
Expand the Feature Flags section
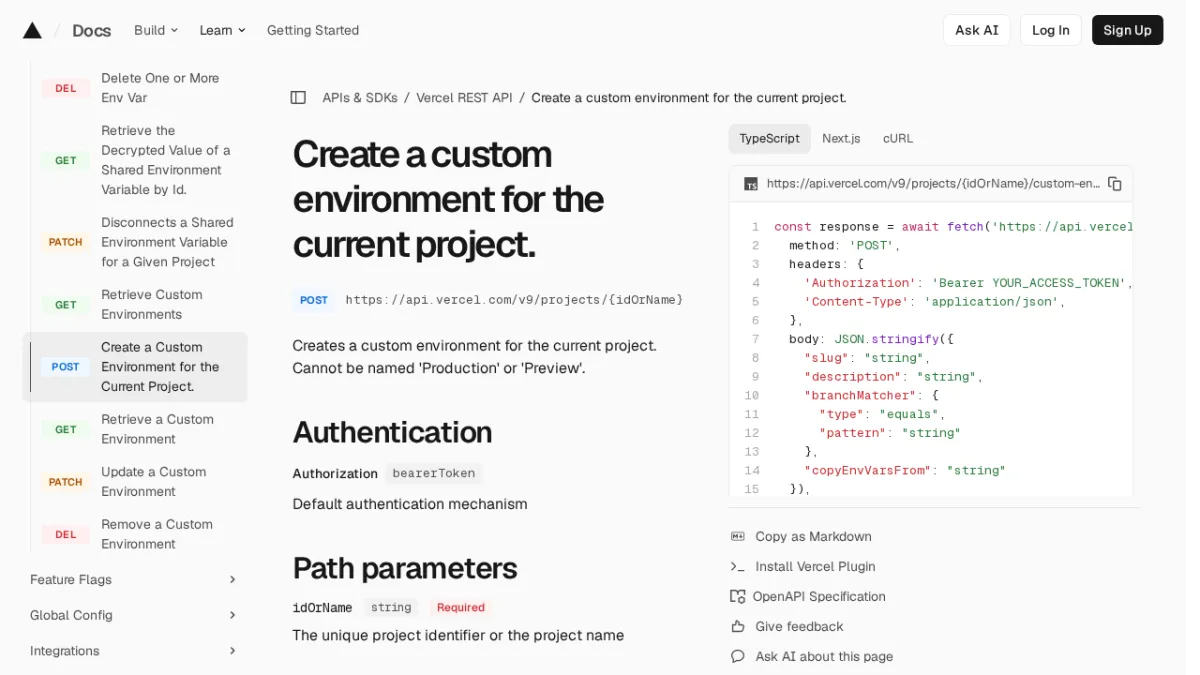(x=134, y=580)
